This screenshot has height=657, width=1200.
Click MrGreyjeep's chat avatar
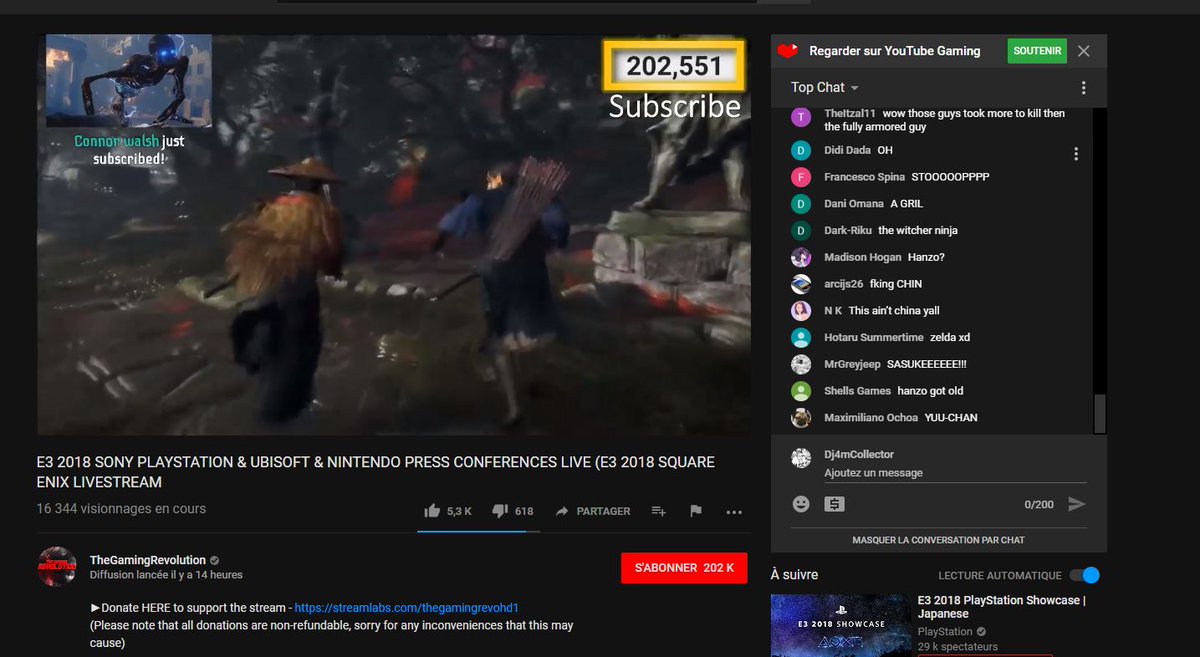[801, 364]
